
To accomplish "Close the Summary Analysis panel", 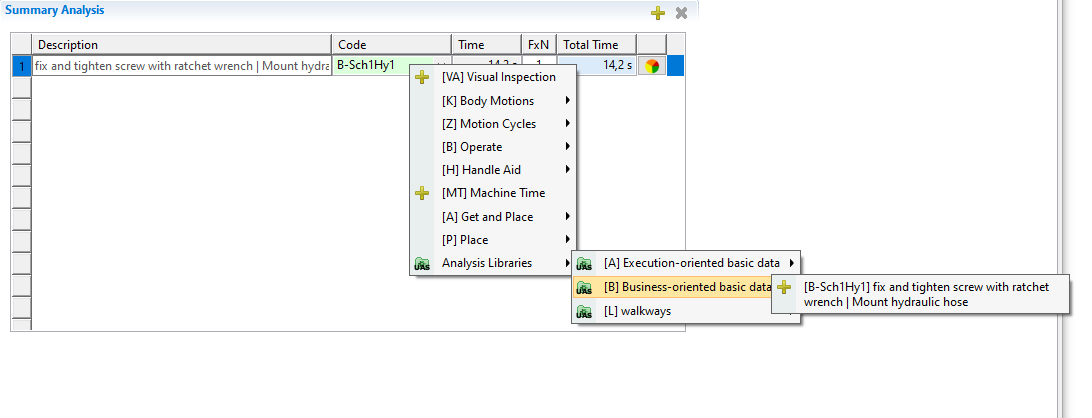I will click(x=681, y=13).
